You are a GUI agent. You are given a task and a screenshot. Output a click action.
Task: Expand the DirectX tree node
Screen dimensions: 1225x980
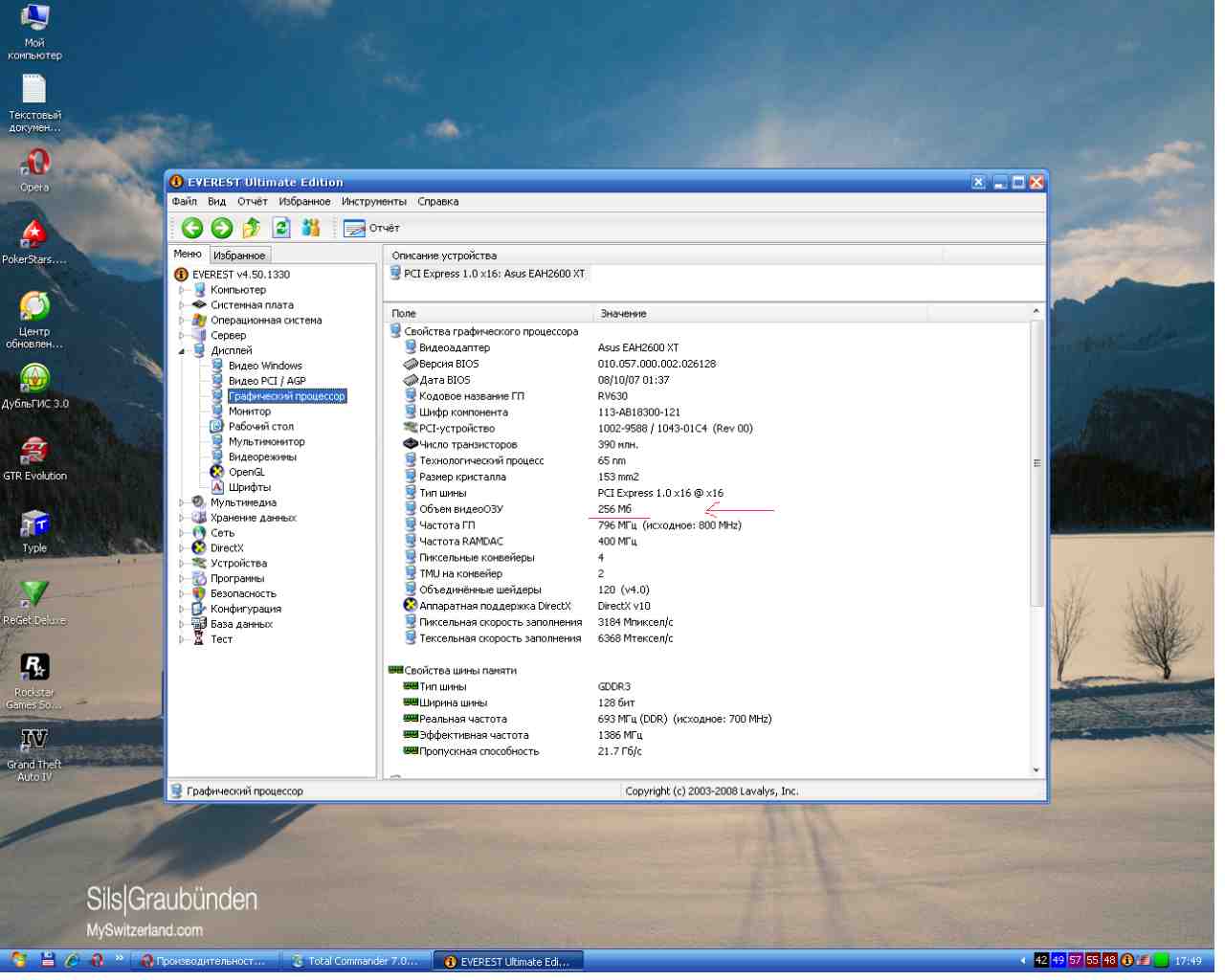[x=182, y=548]
